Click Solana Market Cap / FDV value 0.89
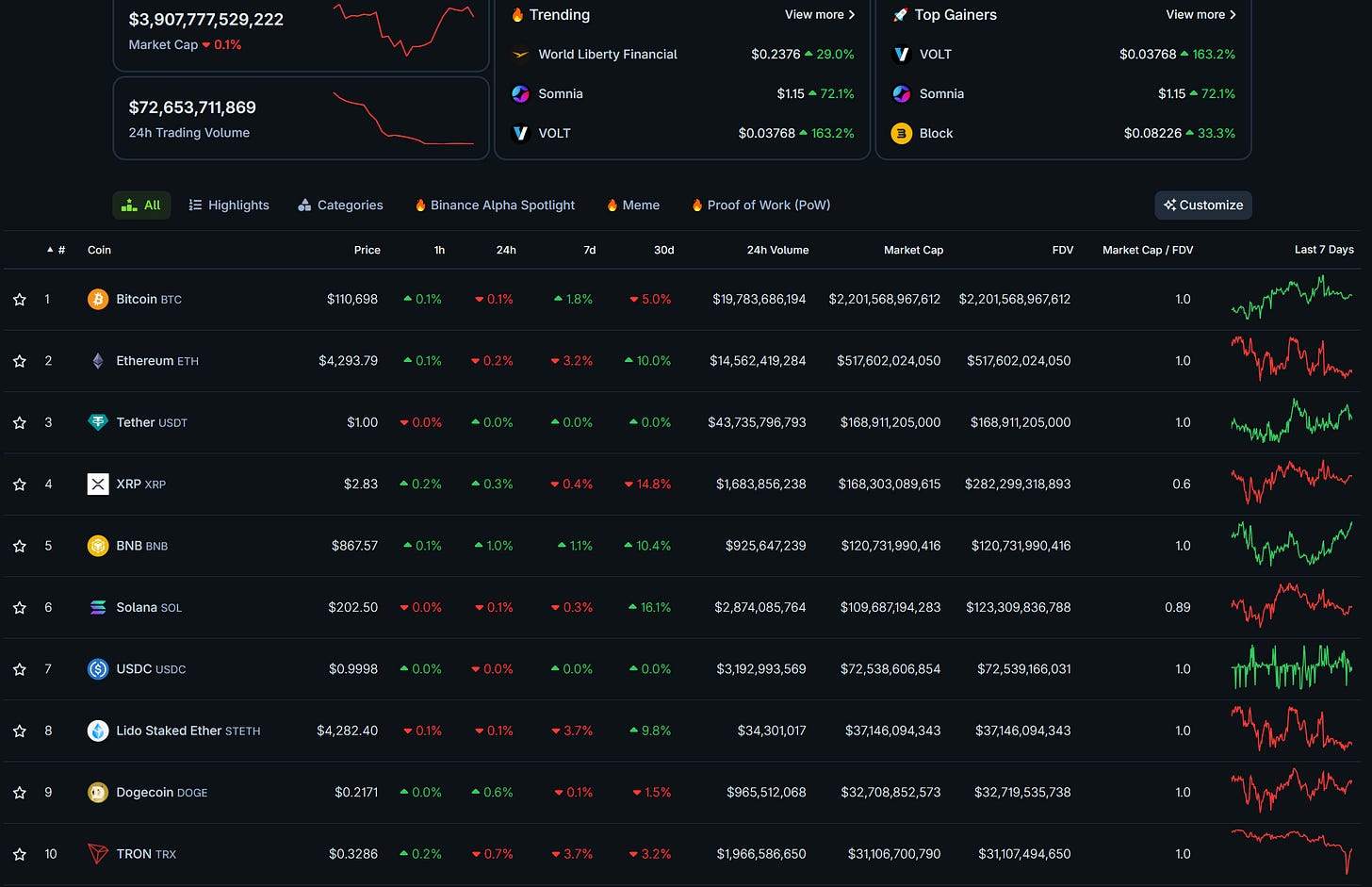Viewport: 1372px width, 887px height. [1178, 608]
